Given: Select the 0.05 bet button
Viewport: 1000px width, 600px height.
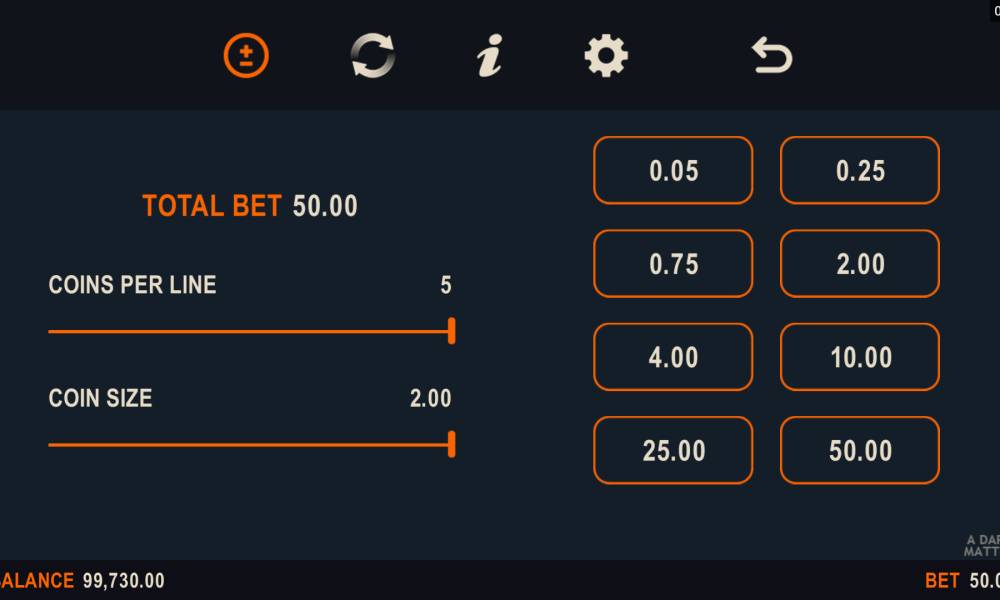Looking at the screenshot, I should 673,171.
